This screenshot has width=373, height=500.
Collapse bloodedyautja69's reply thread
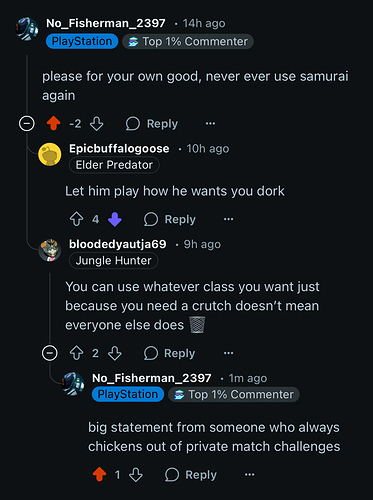50,353
